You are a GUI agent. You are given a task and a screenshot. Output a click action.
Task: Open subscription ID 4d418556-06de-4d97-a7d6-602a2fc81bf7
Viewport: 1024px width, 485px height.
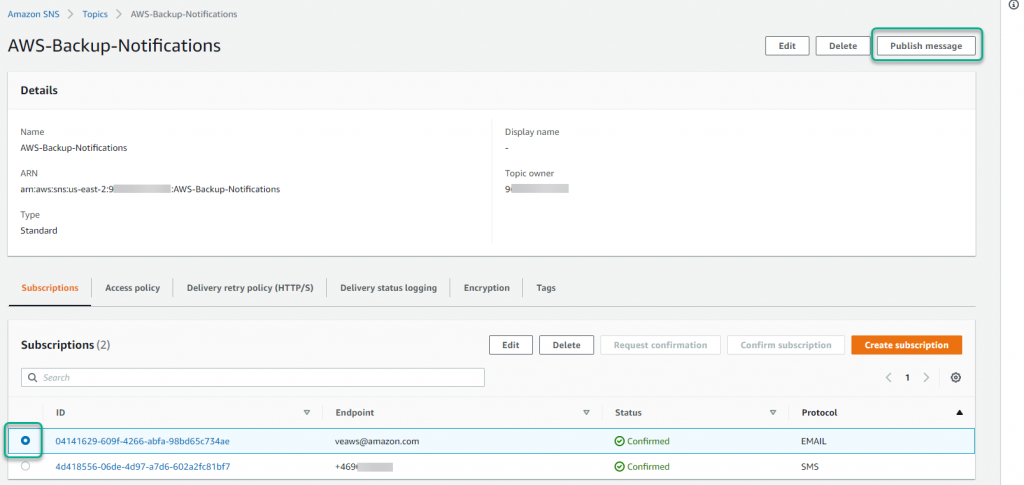click(142, 467)
